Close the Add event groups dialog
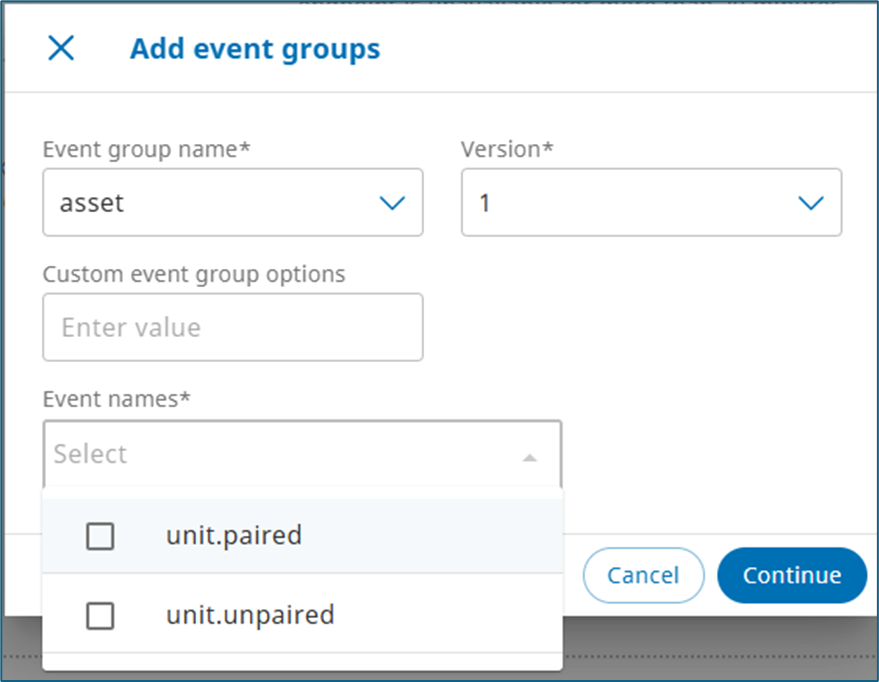The width and height of the screenshot is (879, 682). [61, 48]
